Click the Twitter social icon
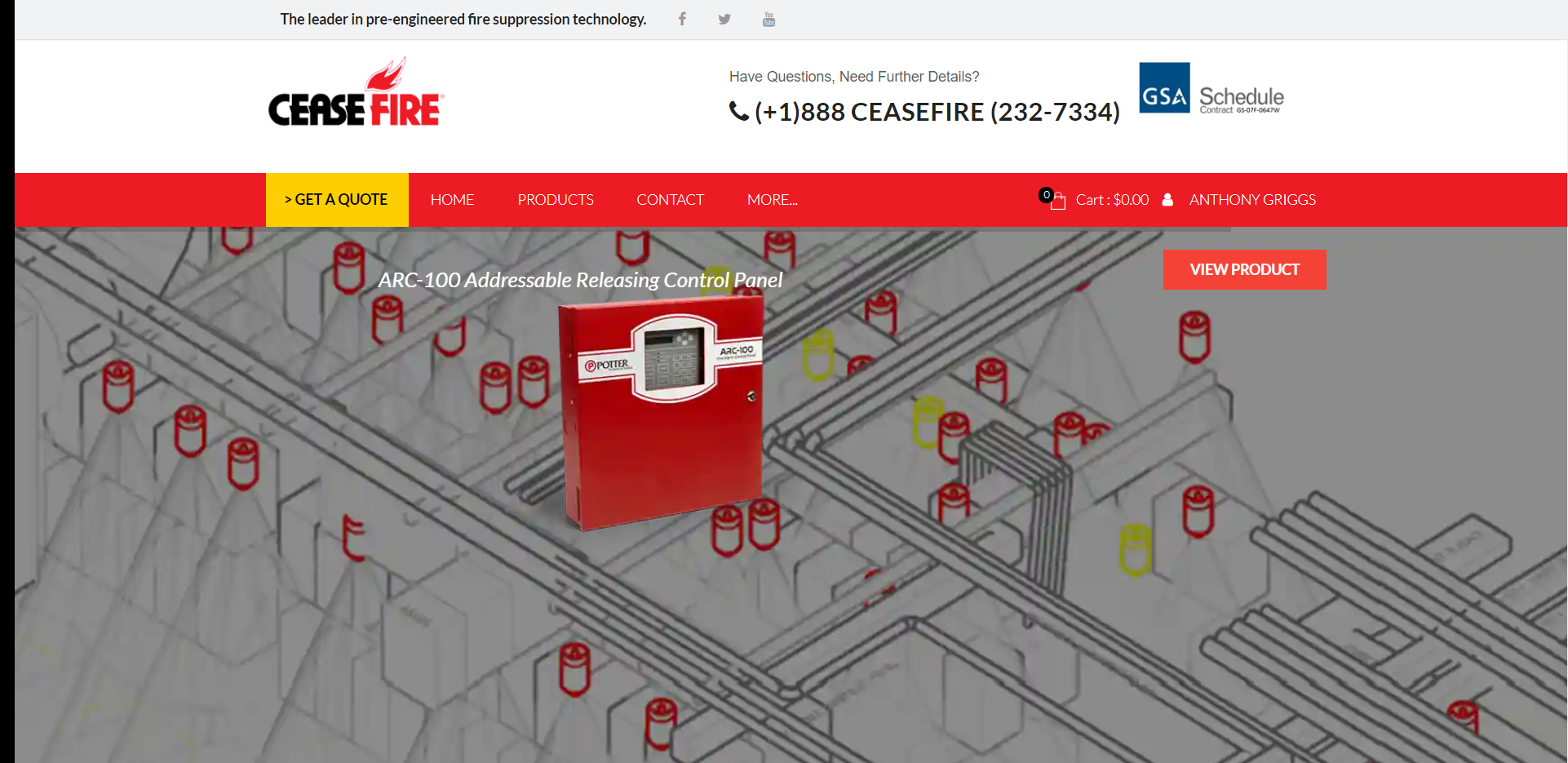Screen dimensions: 1568x763 tap(724, 19)
